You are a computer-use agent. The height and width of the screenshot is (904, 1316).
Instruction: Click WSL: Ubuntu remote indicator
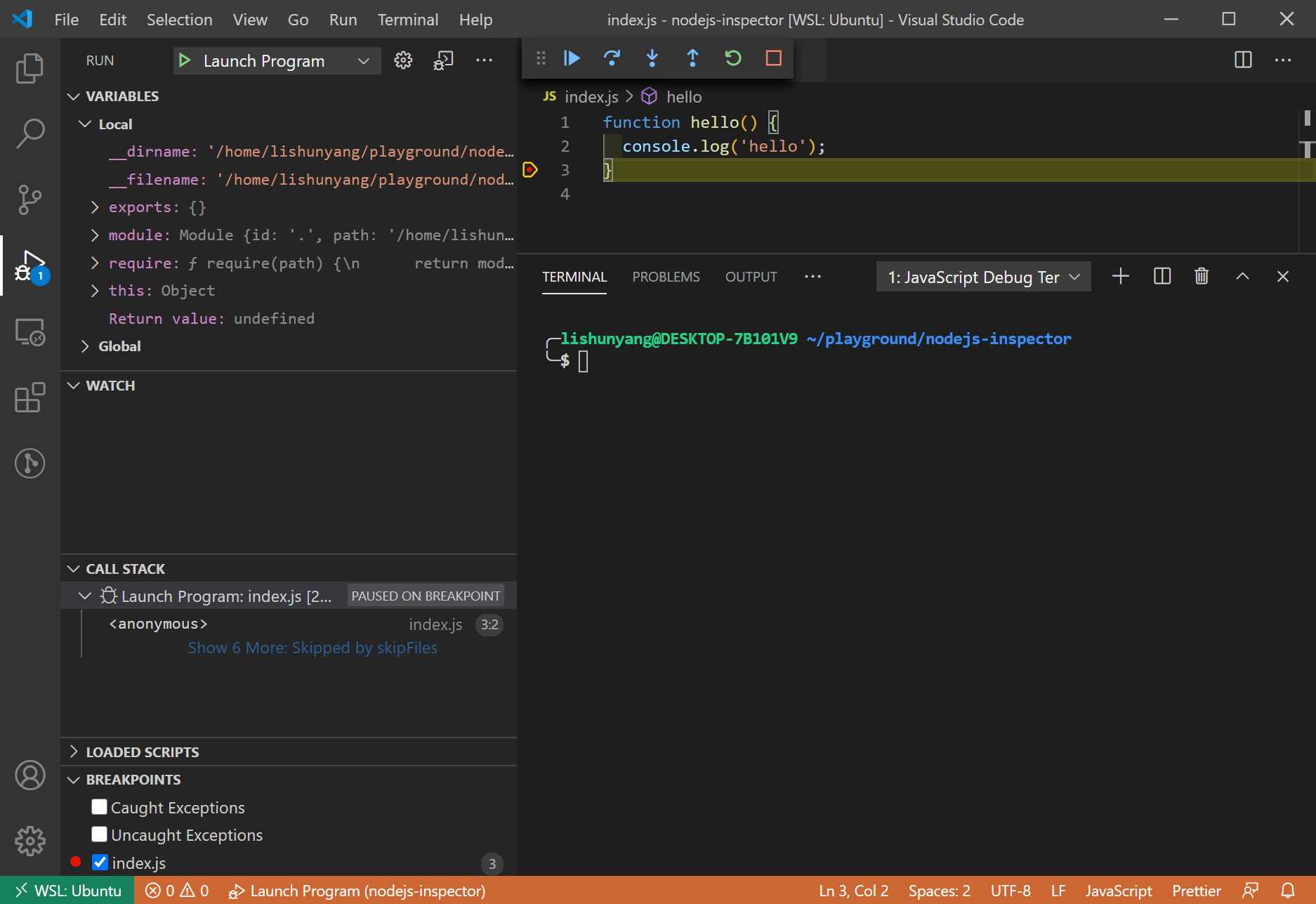(68, 891)
